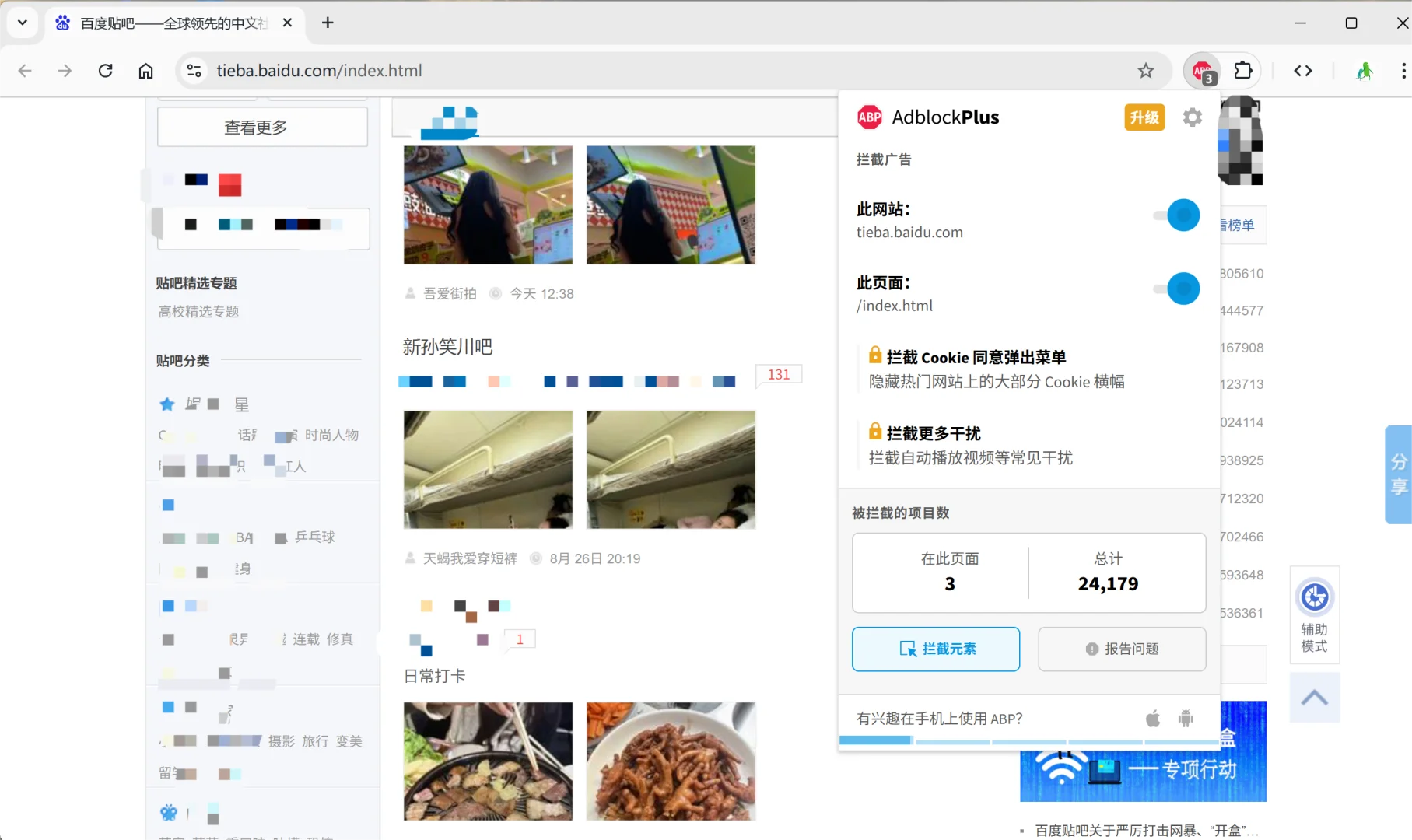
Task: Click the 升级 upgrade button in AdblockPlus
Action: [1144, 117]
